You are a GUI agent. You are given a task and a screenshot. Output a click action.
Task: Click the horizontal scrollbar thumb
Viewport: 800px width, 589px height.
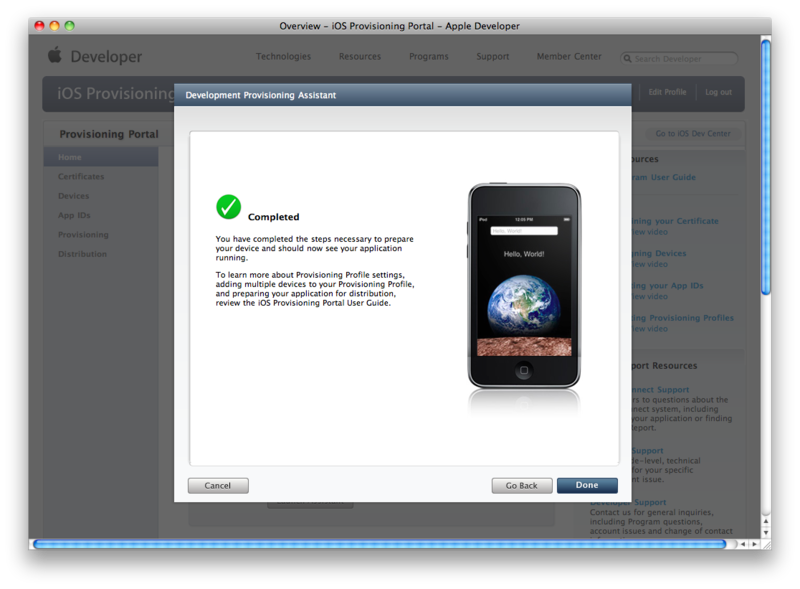(x=380, y=544)
